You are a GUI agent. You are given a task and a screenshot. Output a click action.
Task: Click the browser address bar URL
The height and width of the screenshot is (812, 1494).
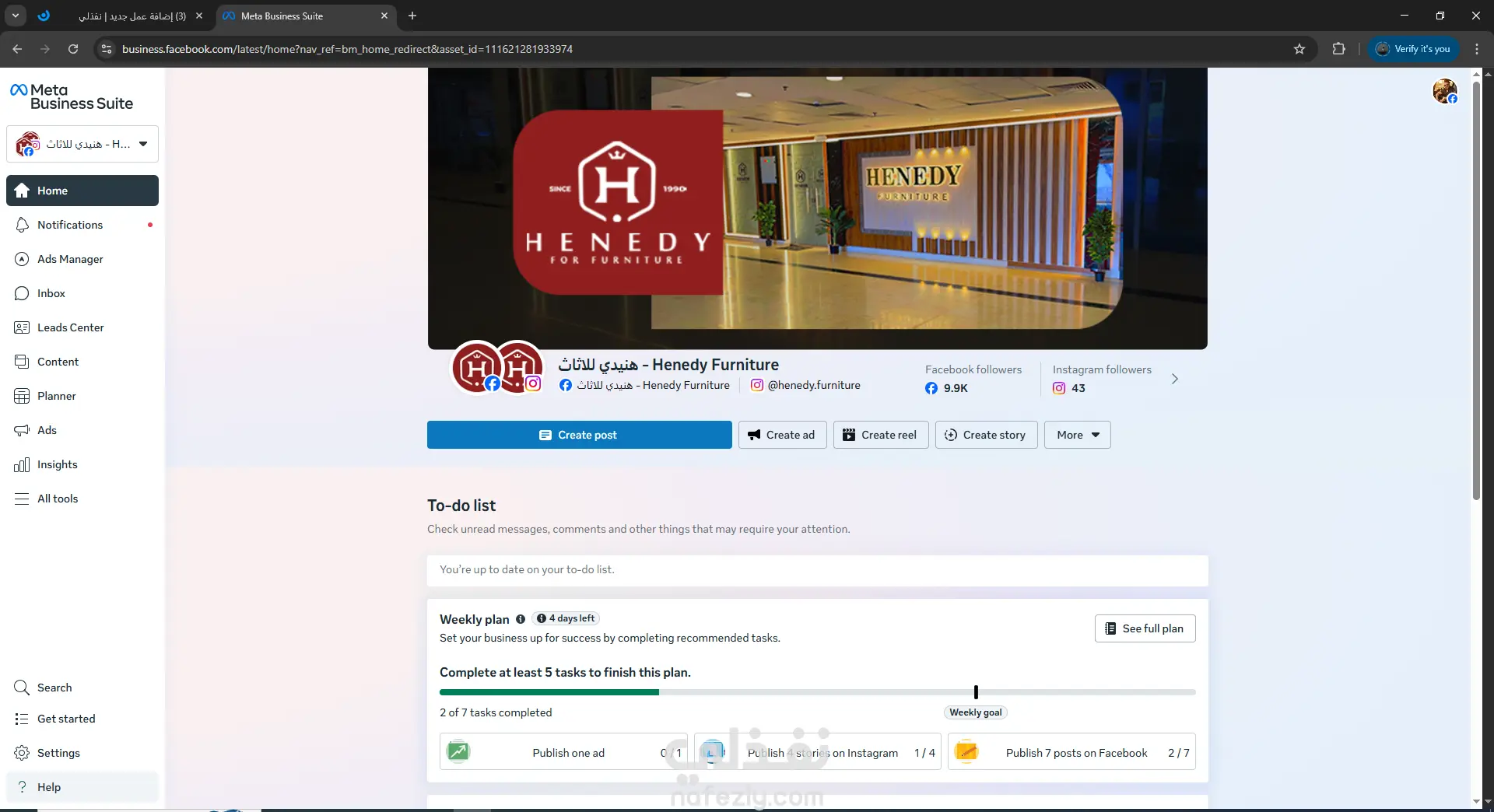coord(347,49)
